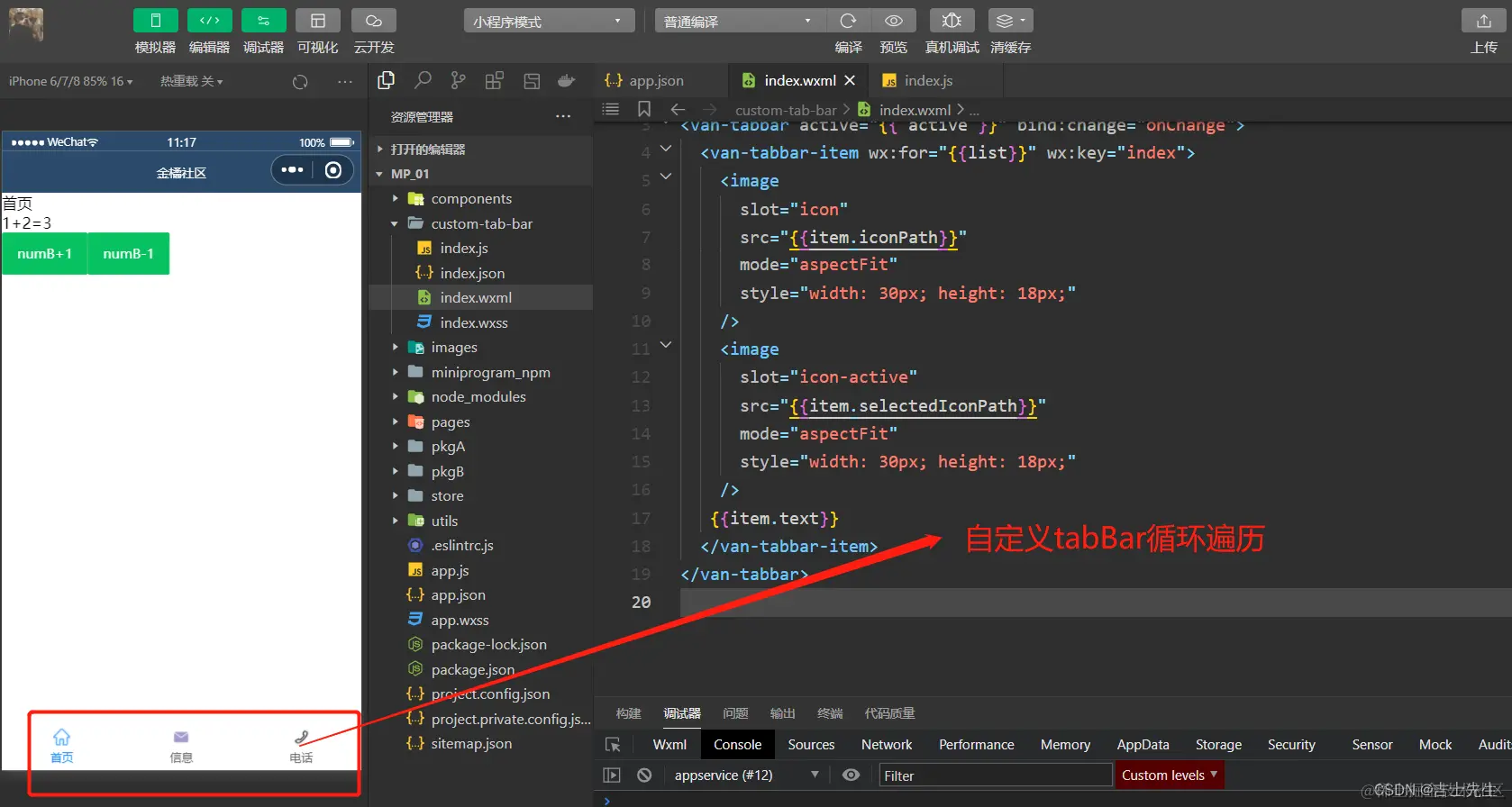Open the source control branch icon
This screenshot has height=807, width=1512.
pyautogui.click(x=459, y=81)
